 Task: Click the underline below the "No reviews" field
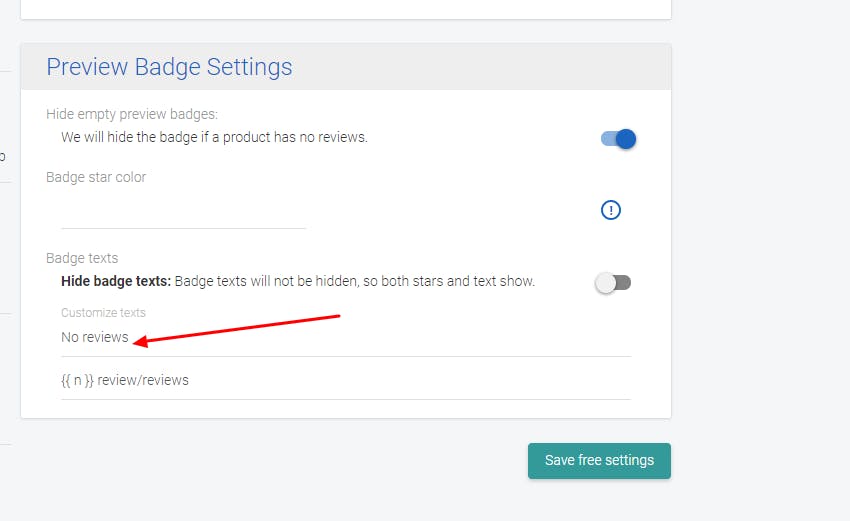coord(345,356)
